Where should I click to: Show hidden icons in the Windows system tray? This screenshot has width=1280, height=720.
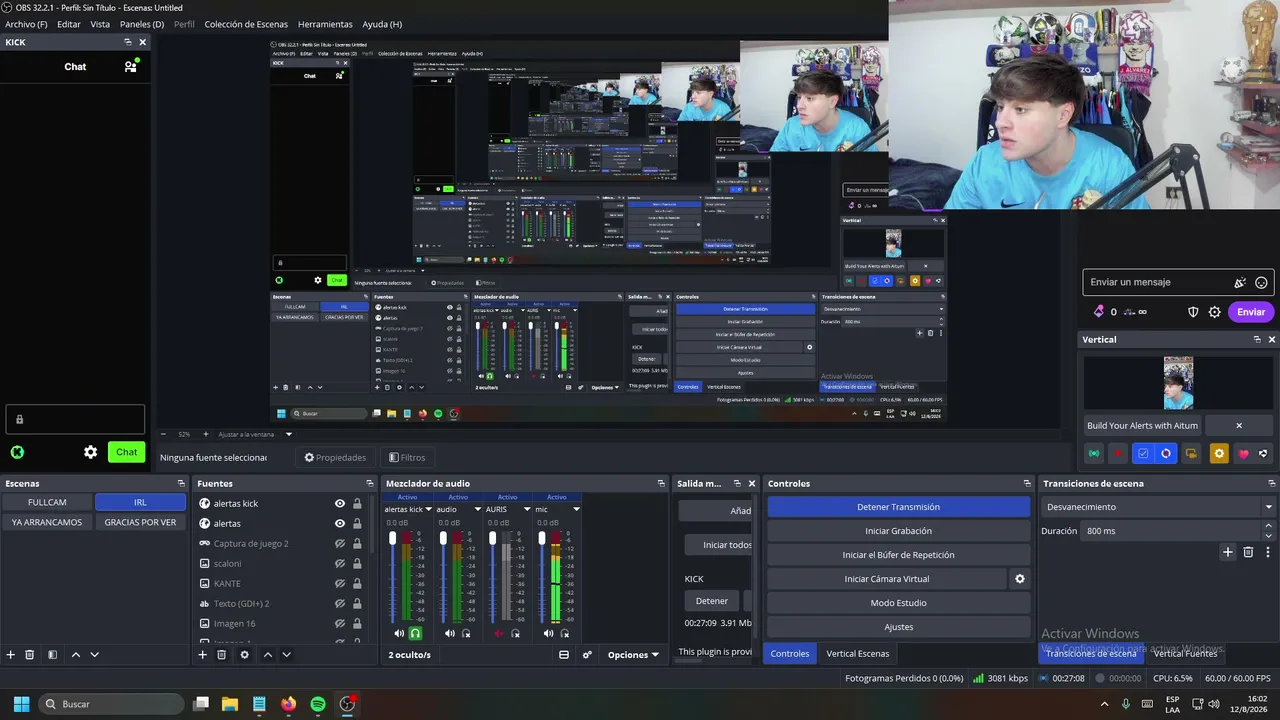pos(1104,704)
